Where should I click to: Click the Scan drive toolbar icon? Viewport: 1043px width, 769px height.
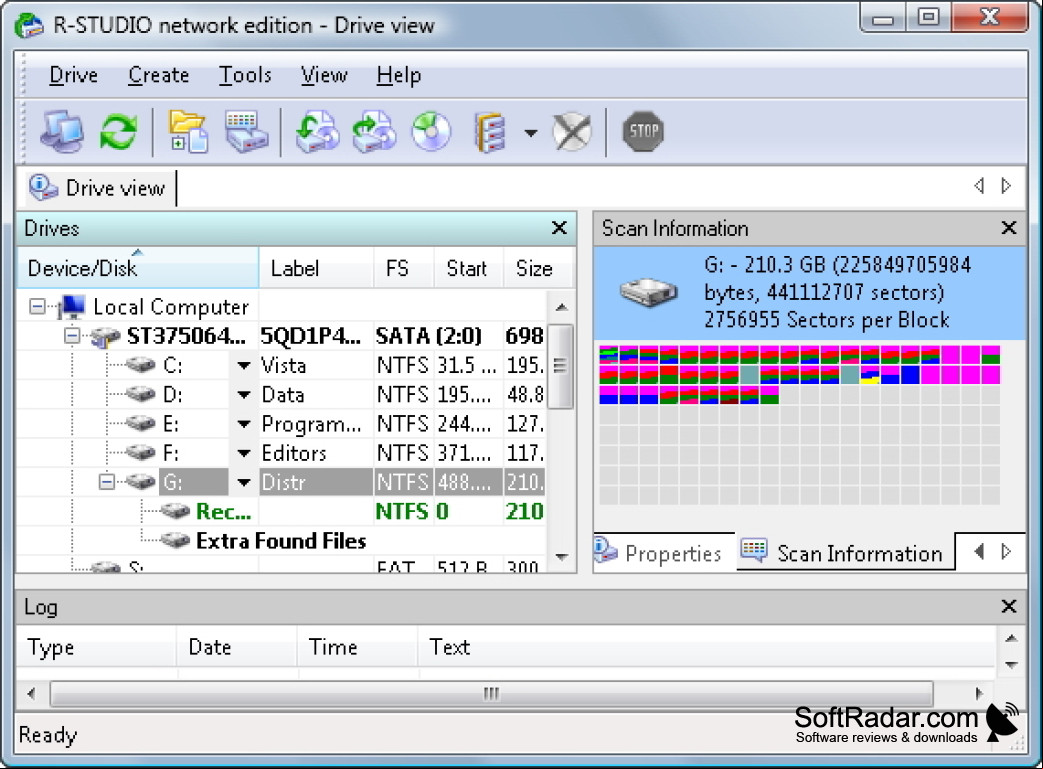click(x=246, y=131)
